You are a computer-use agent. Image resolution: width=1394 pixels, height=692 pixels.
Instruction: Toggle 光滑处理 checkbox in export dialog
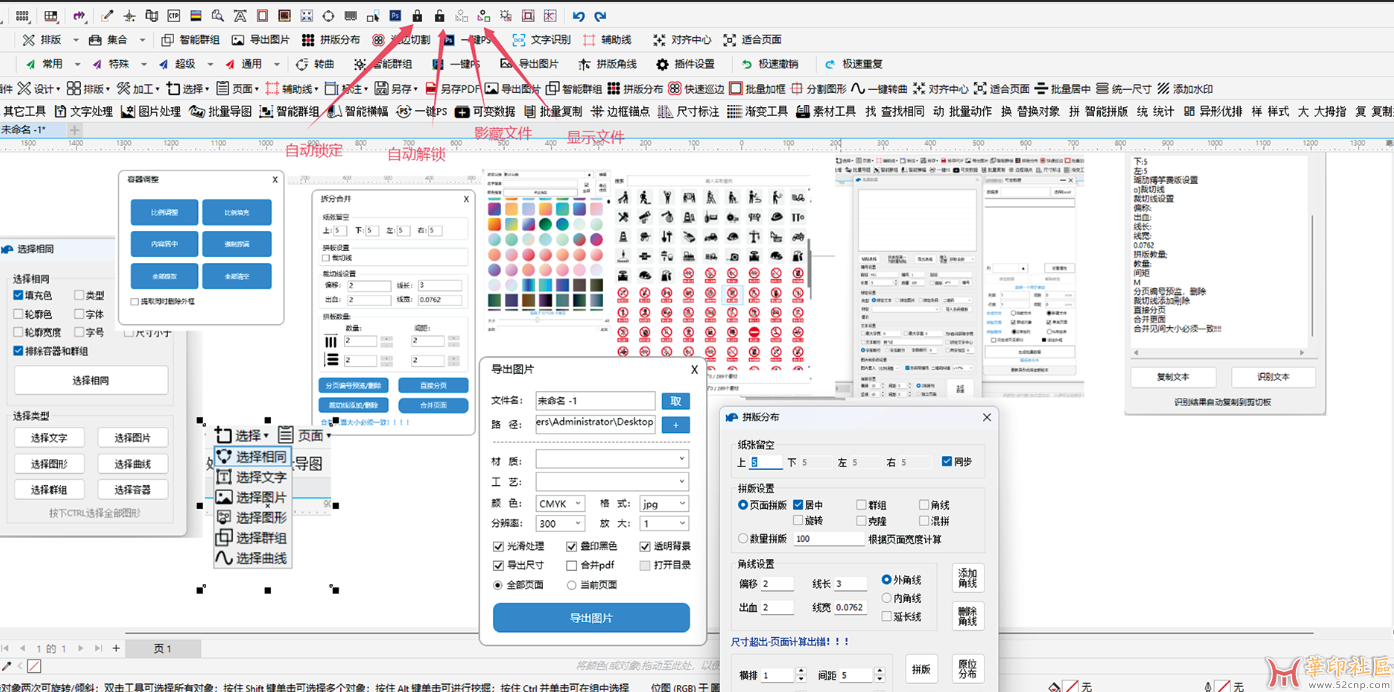498,546
